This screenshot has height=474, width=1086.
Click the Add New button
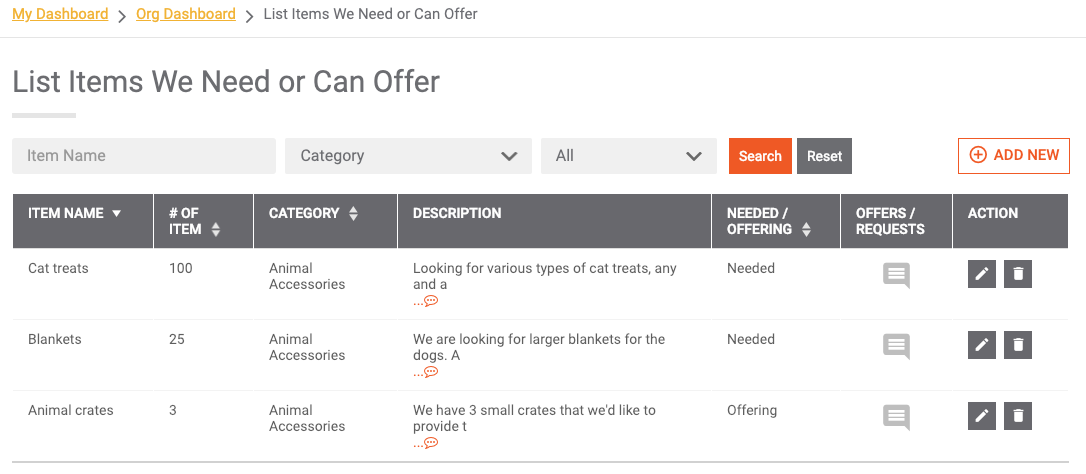tap(1014, 155)
